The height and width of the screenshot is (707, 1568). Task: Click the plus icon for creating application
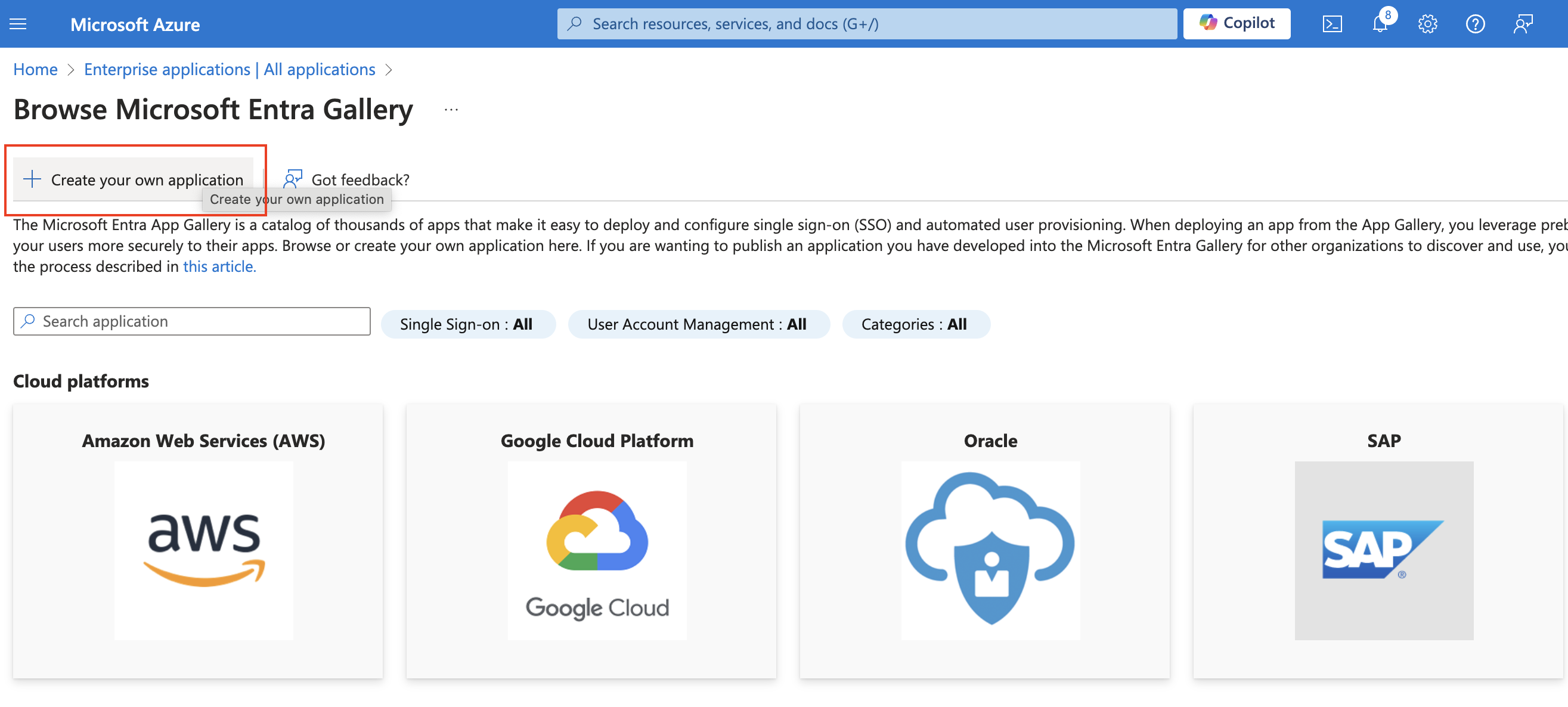[x=32, y=179]
